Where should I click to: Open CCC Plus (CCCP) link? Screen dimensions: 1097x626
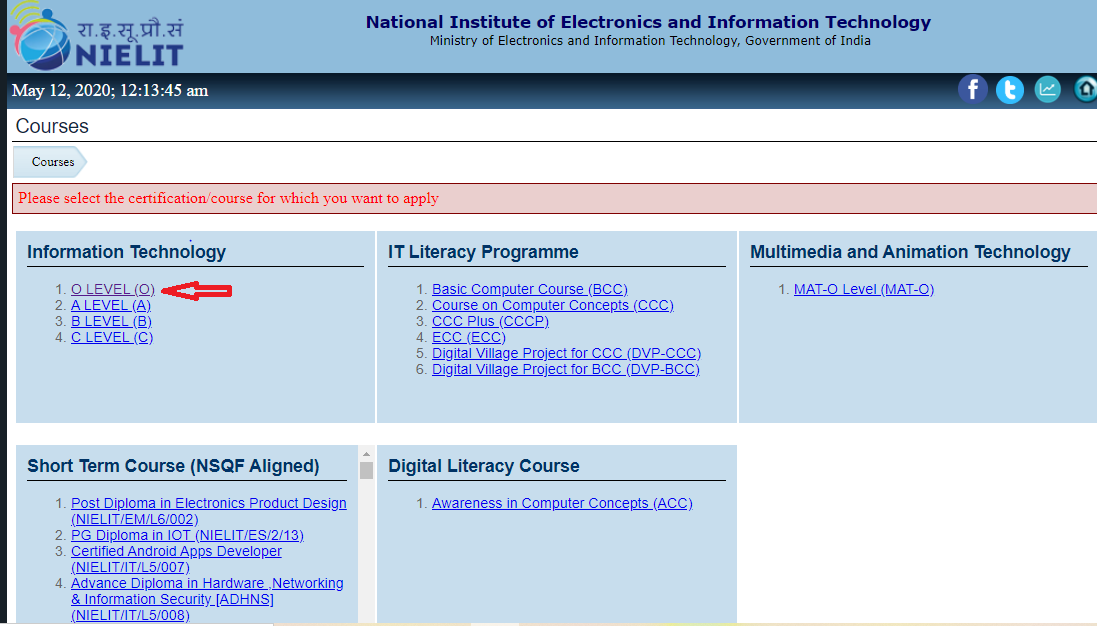pos(490,321)
